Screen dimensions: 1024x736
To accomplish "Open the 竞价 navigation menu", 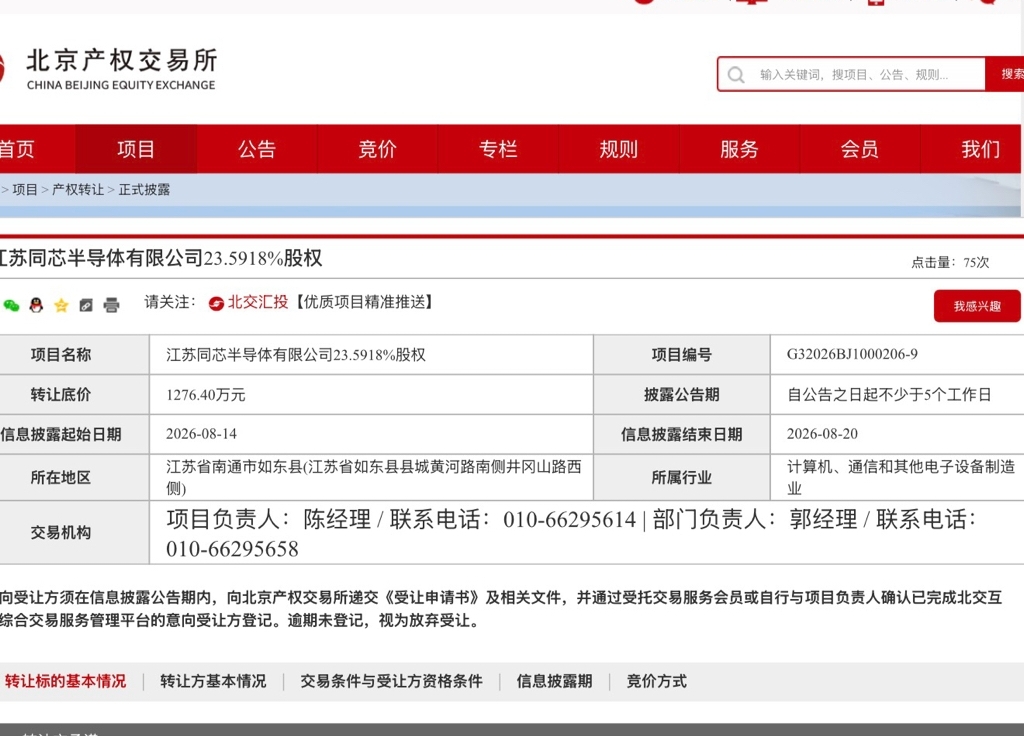I will pyautogui.click(x=377, y=149).
